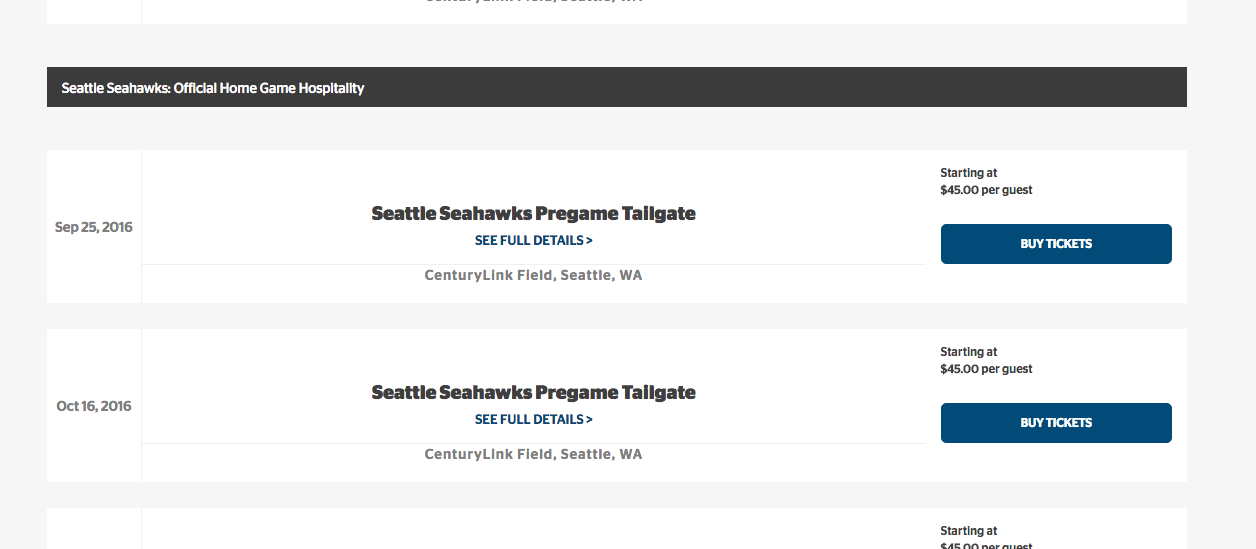This screenshot has width=1256, height=549.
Task: Click the arrow chevron after Oct 16 SEE FULL DETAILS
Action: [x=589, y=420]
